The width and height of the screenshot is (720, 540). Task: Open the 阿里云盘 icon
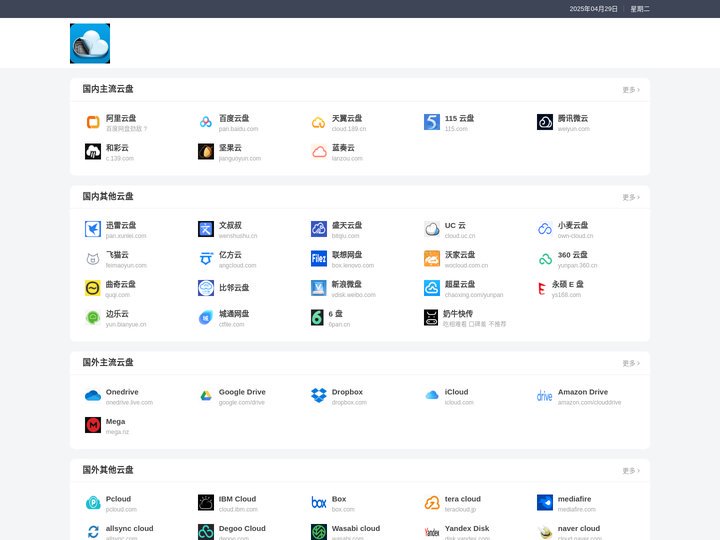pos(93,122)
